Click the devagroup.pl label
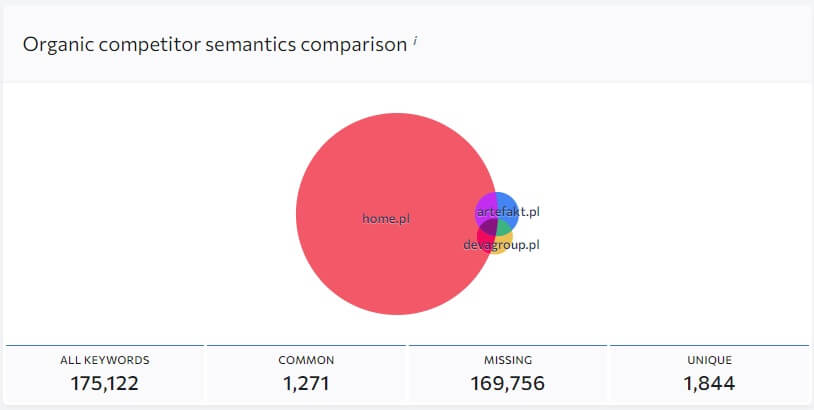The height and width of the screenshot is (410, 814). [502, 245]
